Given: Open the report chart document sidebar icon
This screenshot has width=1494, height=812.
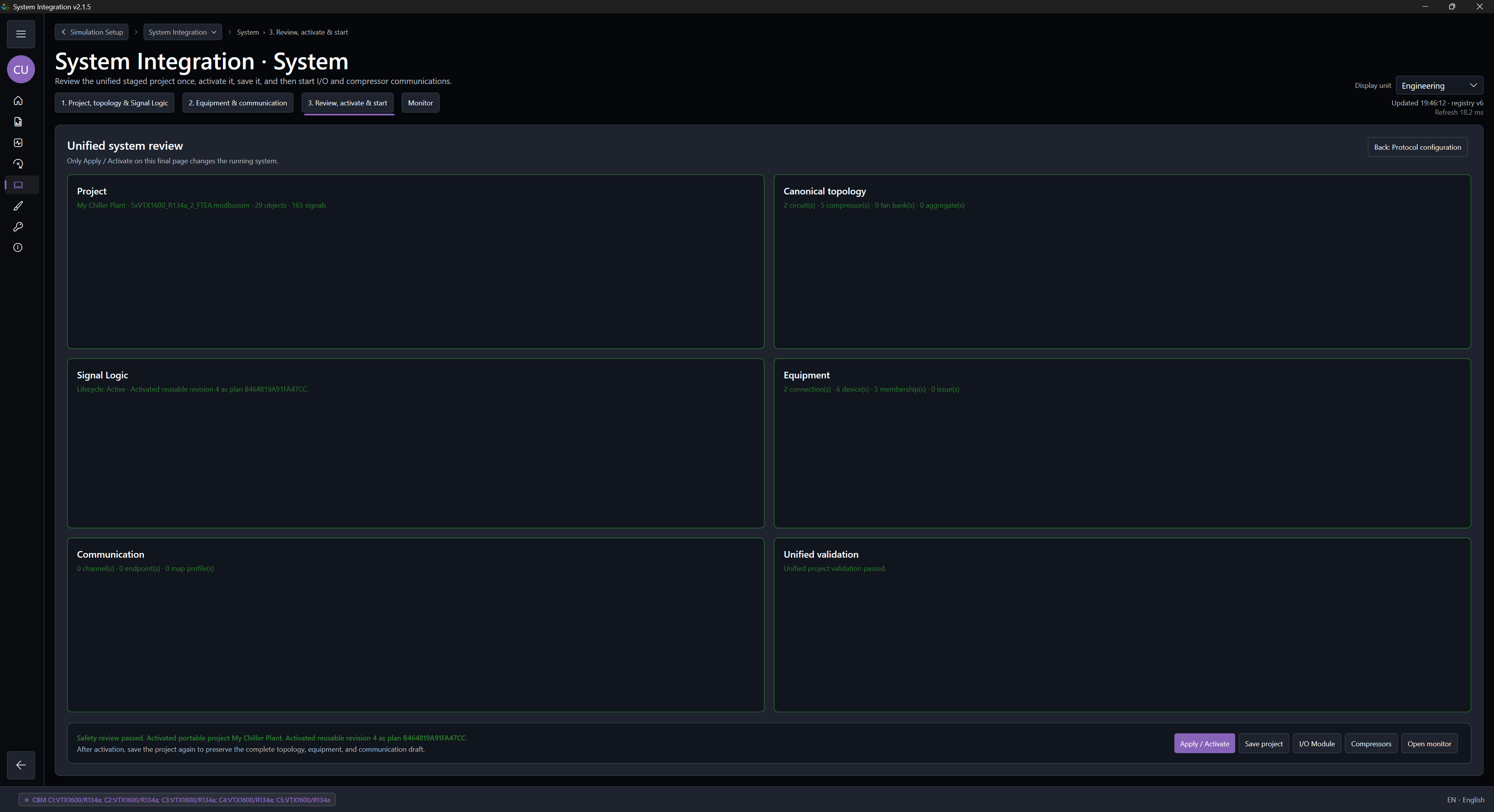Looking at the screenshot, I should coord(18,122).
